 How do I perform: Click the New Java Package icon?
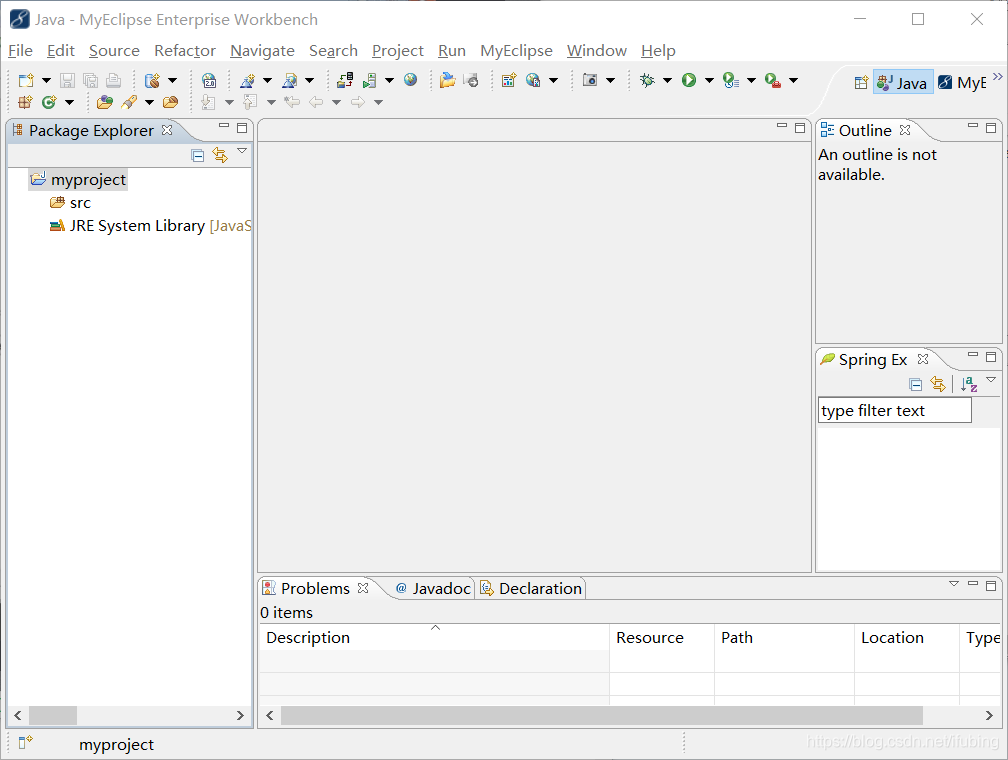click(x=25, y=102)
